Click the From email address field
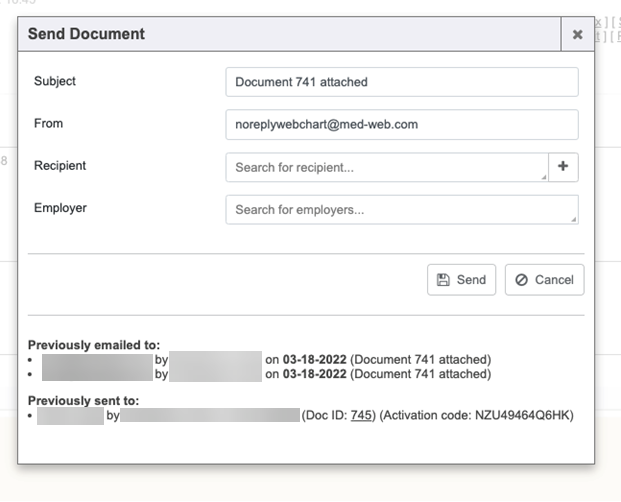This screenshot has height=502, width=621. (401, 125)
